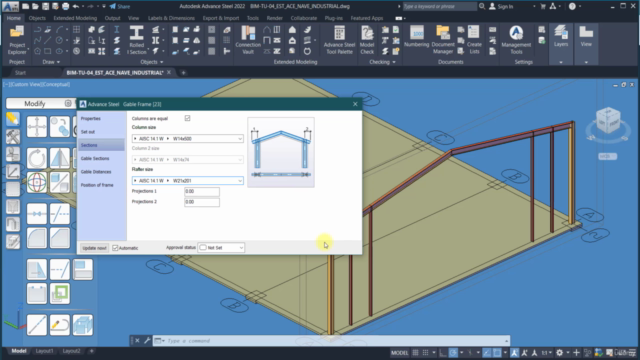Viewport: 640px width, 360px height.
Task: Toggle grid display in status bar
Action: pos(415,353)
